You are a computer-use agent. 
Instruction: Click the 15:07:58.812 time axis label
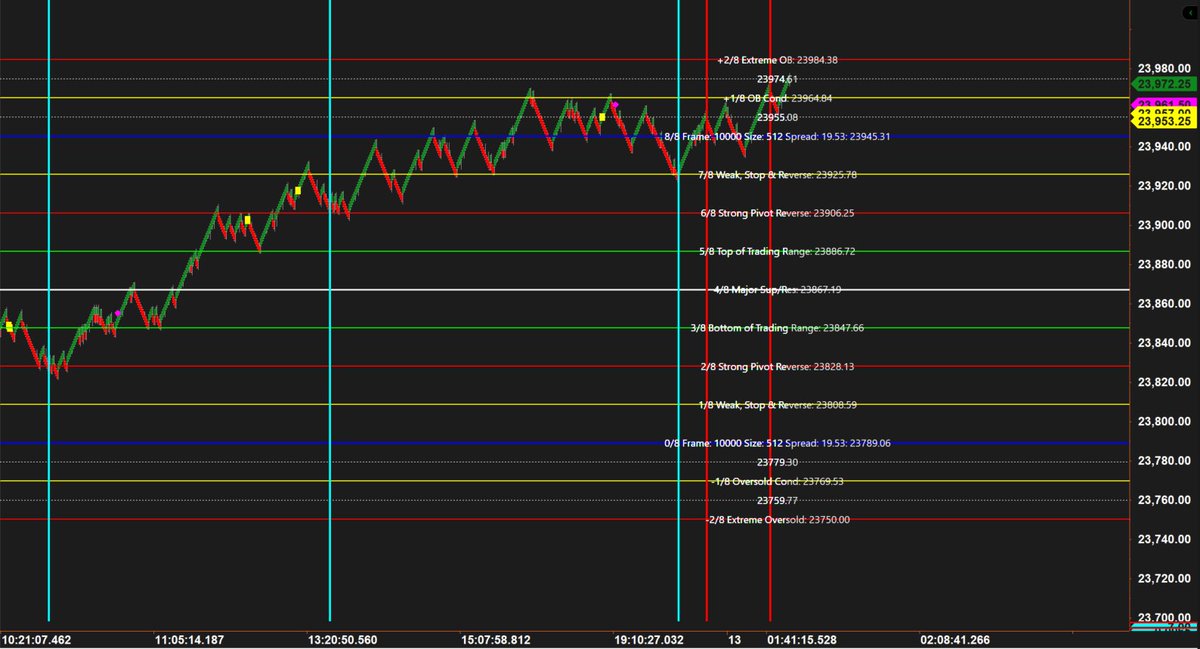495,639
